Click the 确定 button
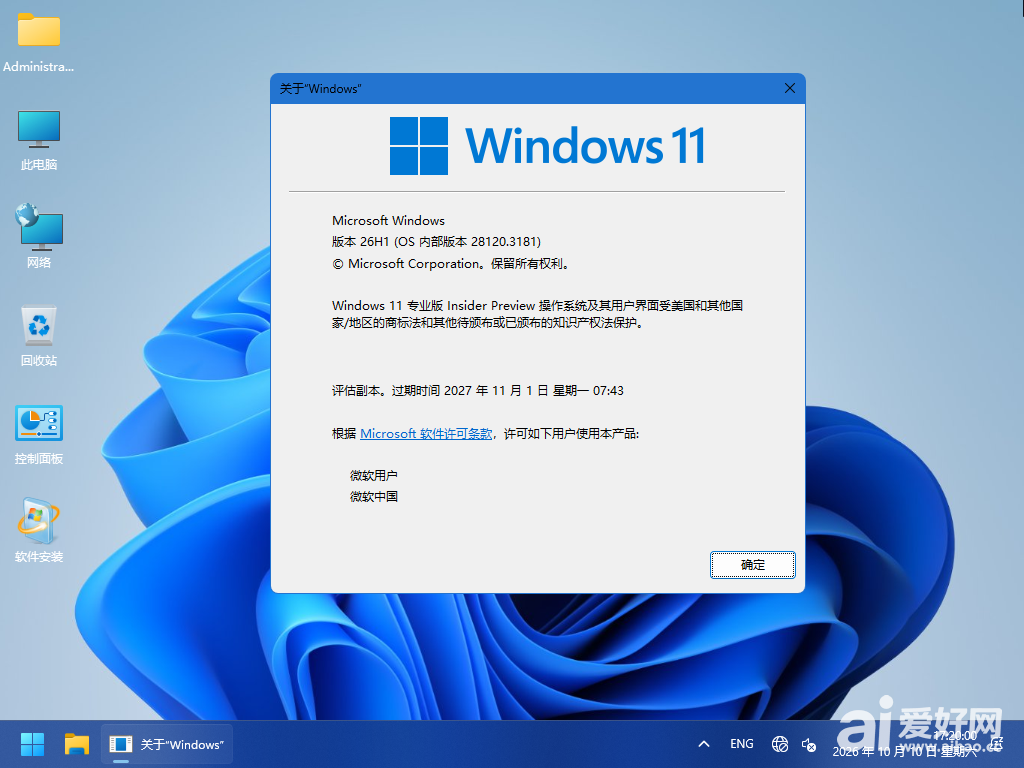Image resolution: width=1024 pixels, height=768 pixels. tap(752, 565)
